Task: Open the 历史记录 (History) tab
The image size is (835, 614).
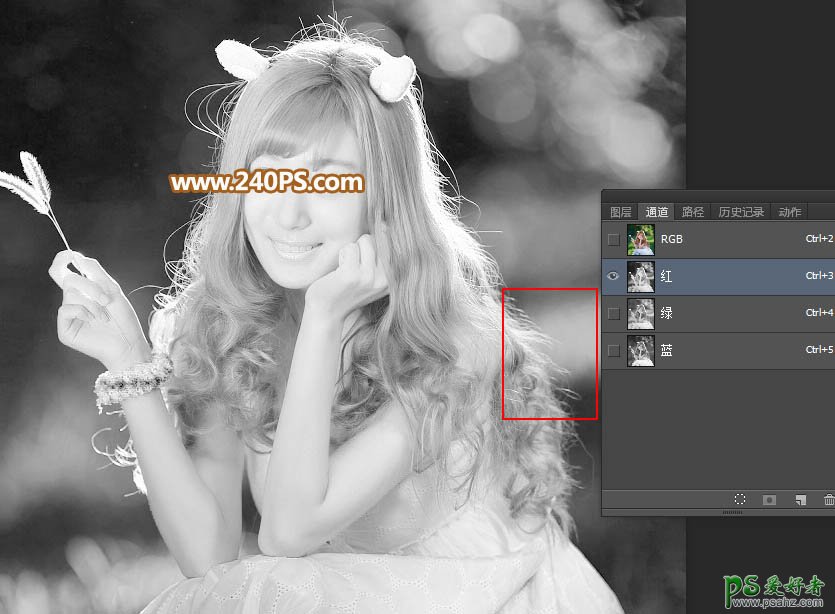Action: pyautogui.click(x=741, y=212)
